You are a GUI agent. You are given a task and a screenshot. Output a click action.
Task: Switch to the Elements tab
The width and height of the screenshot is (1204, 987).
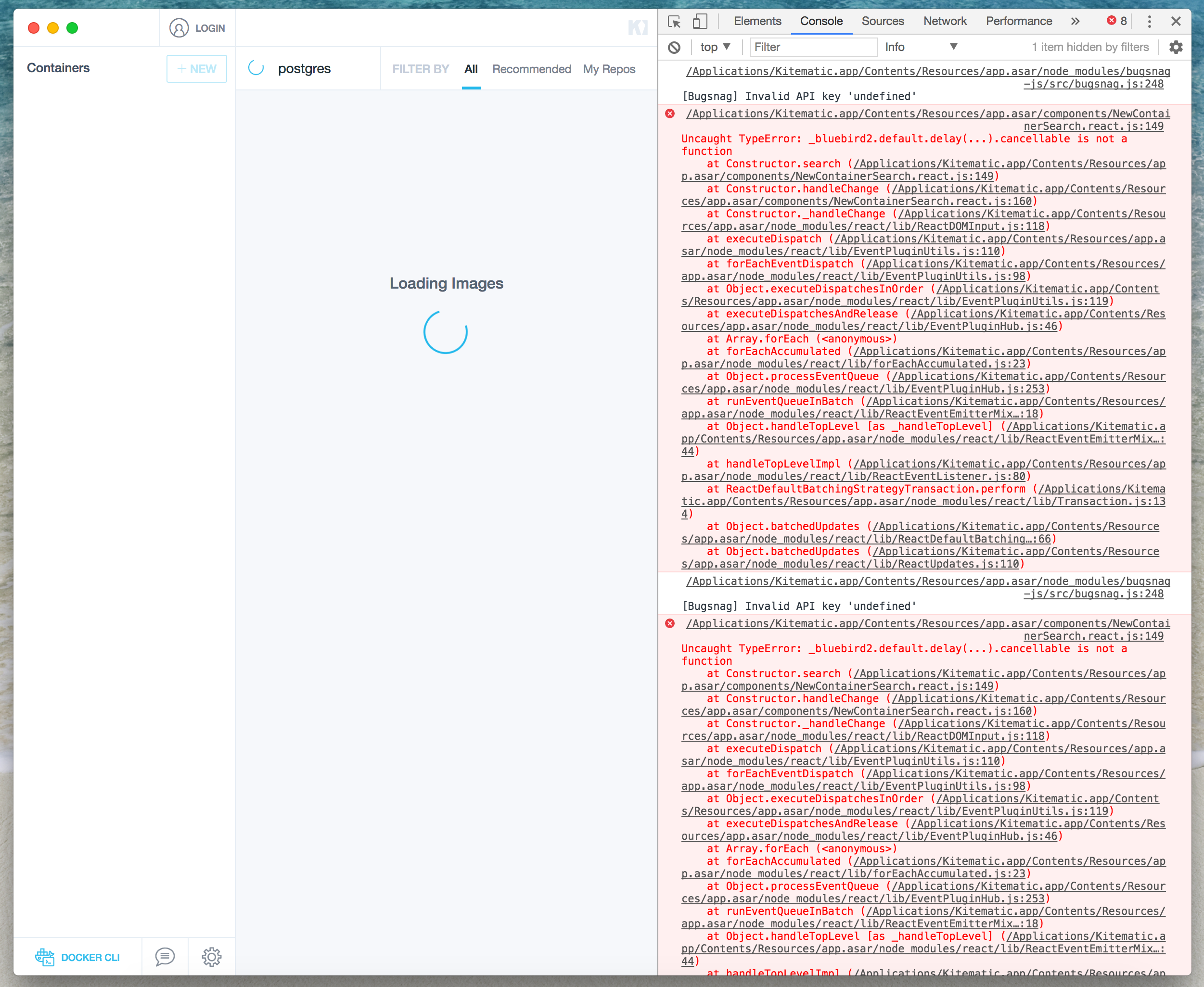pos(757,21)
